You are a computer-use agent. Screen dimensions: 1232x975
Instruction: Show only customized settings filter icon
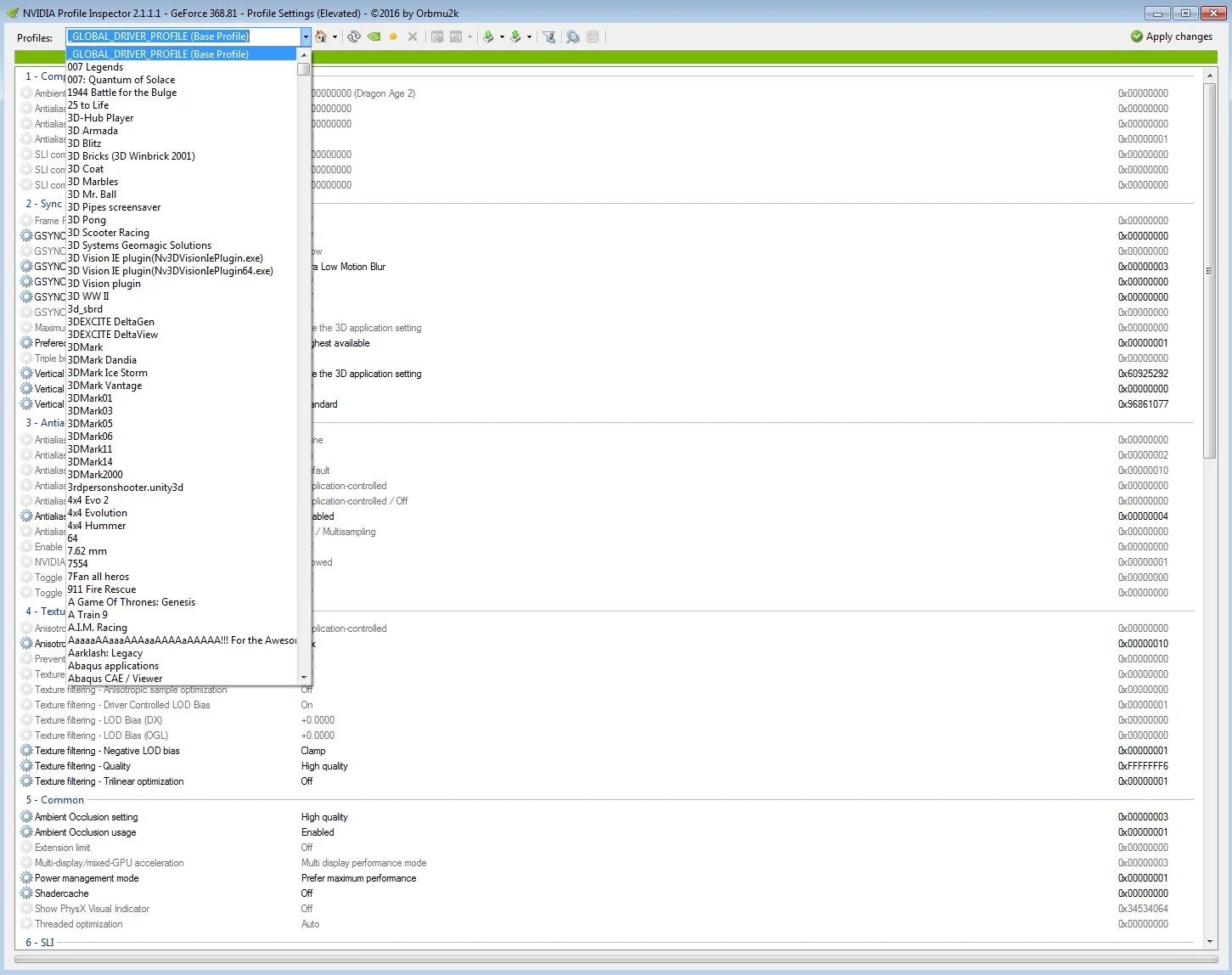(549, 37)
